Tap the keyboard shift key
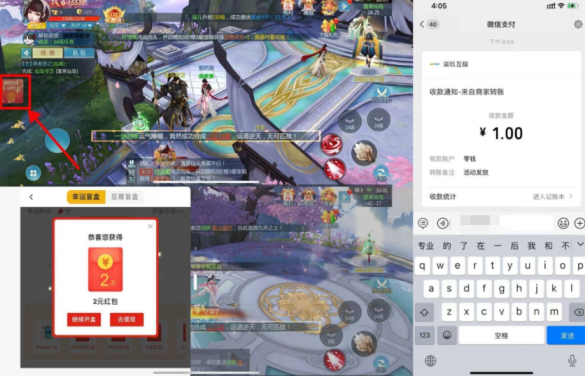The width and height of the screenshot is (585, 376). pos(424,312)
